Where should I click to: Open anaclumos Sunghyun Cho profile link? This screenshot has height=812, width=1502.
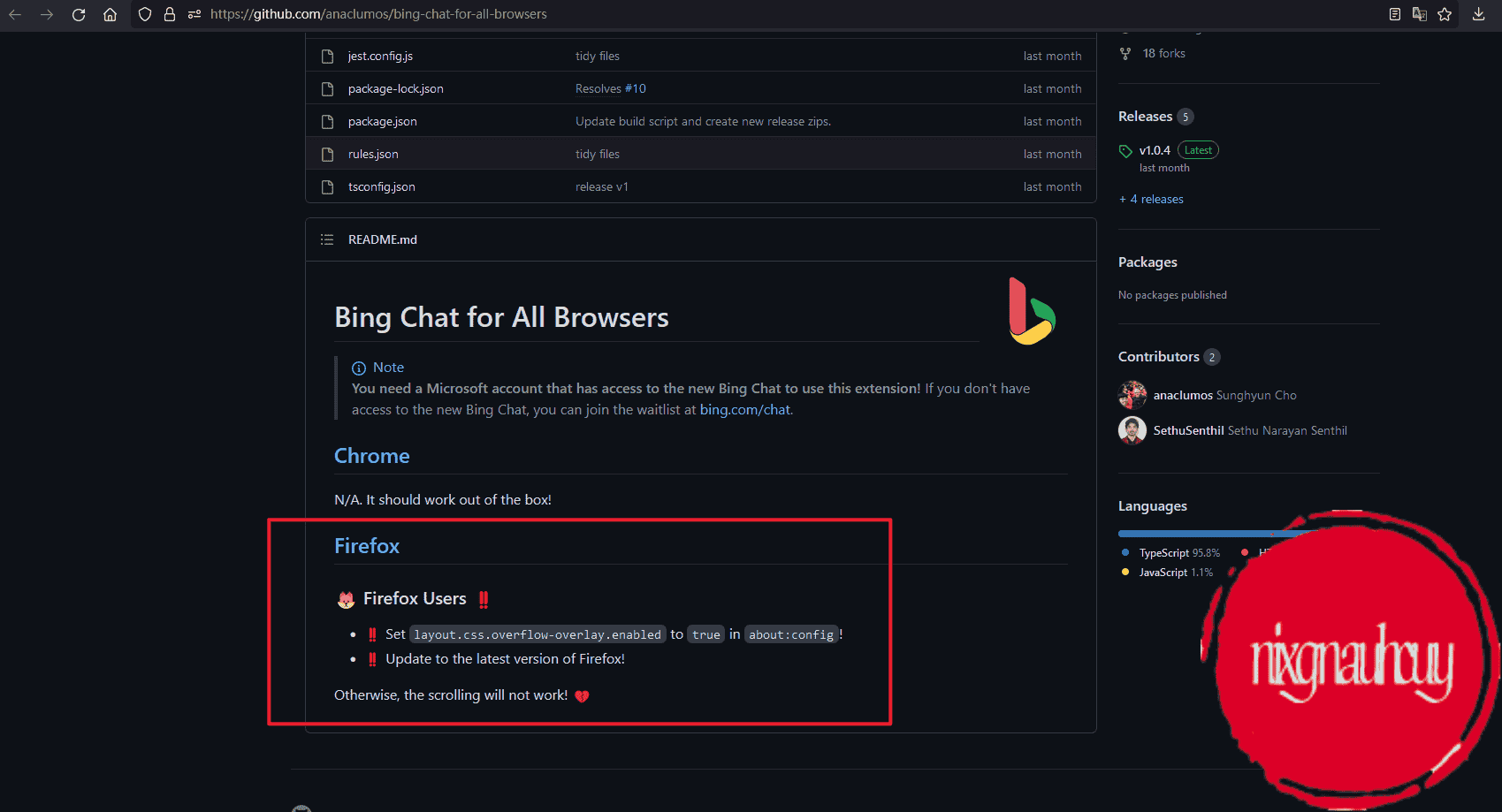pyautogui.click(x=1225, y=395)
